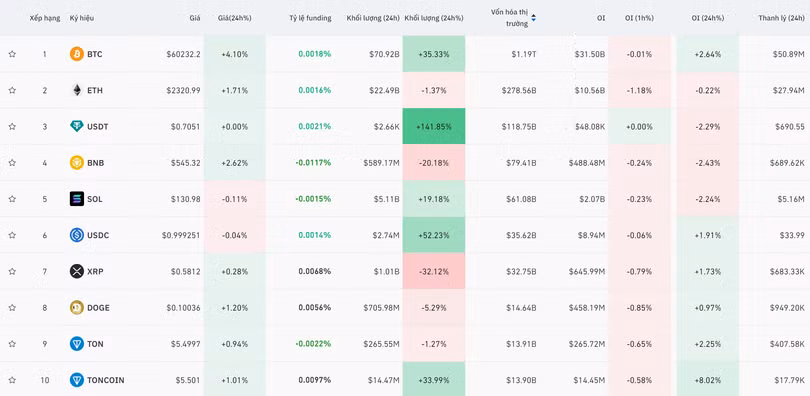810x396 pixels.
Task: Toggle favorite star for TONCOIN row
Action: [x=12, y=380]
